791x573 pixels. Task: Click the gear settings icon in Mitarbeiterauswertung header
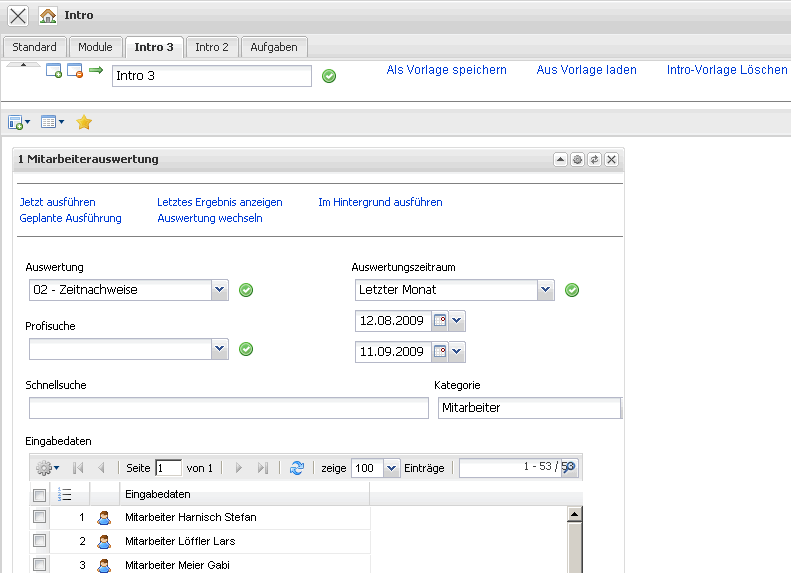click(577, 160)
